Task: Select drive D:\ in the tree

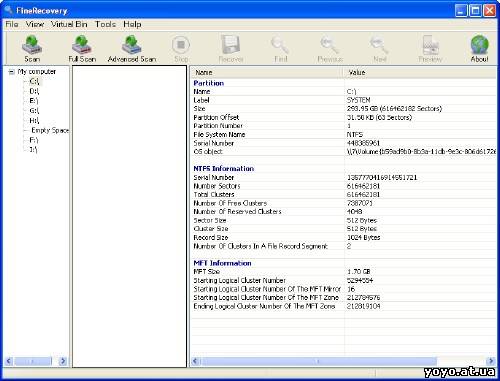Action: click(34, 91)
